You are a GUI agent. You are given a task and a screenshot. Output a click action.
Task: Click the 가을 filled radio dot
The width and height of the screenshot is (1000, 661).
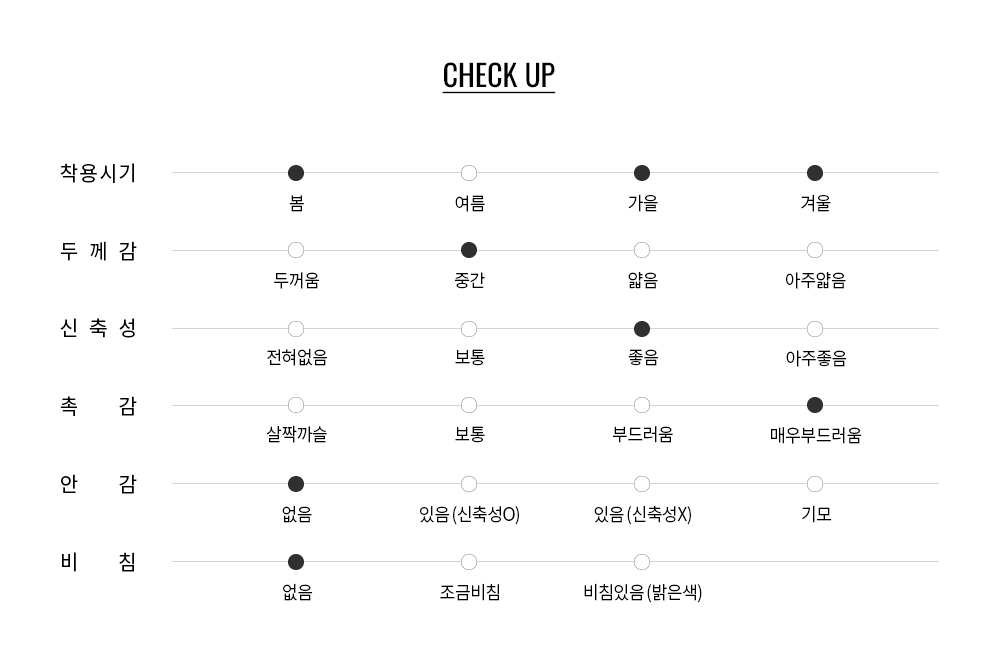(x=642, y=173)
